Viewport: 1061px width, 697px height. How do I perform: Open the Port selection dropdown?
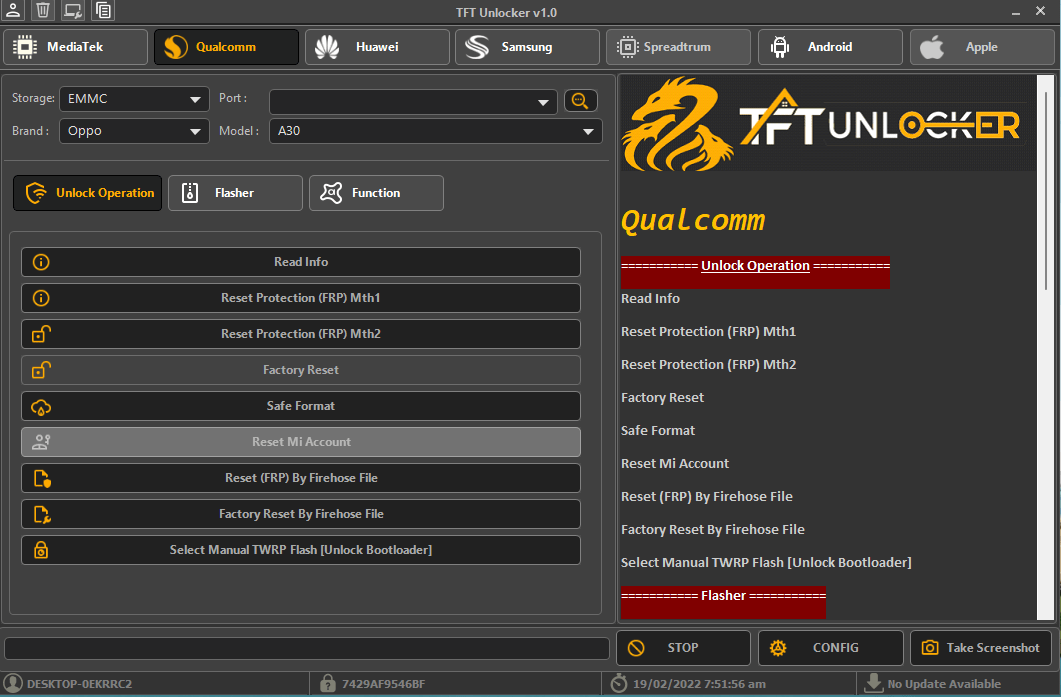[x=413, y=101]
